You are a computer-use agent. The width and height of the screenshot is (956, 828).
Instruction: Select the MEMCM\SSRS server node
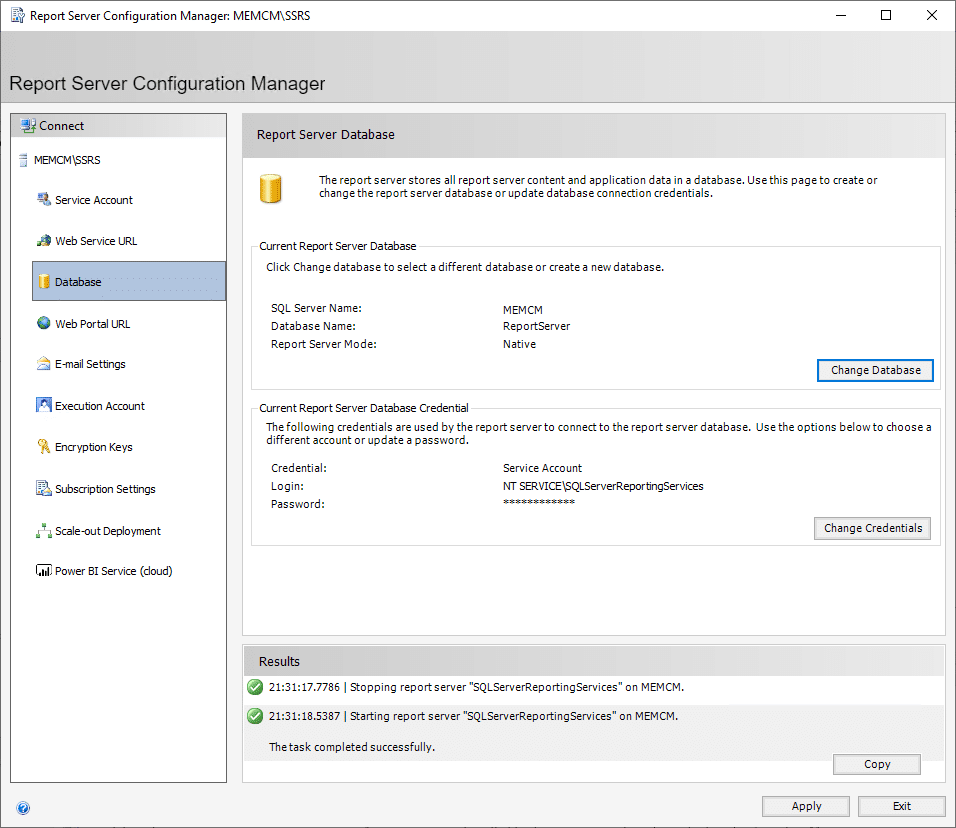(66, 160)
